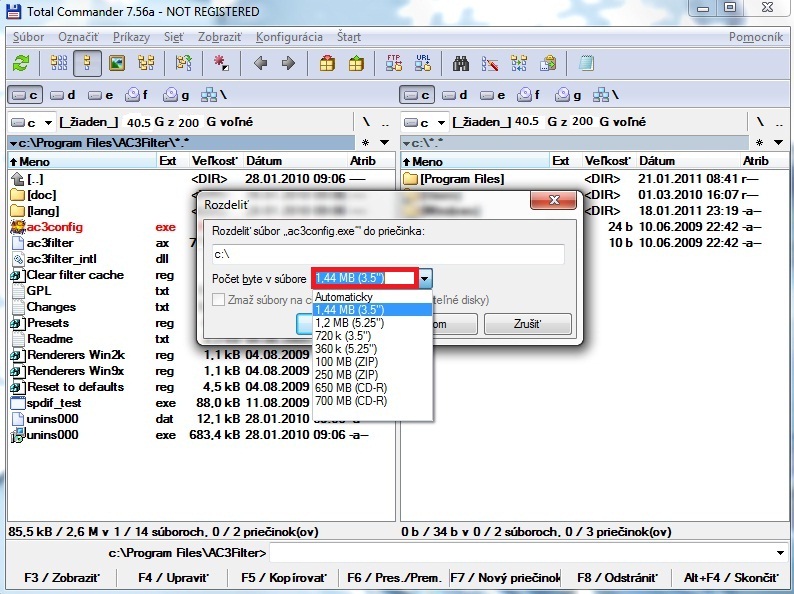Show thumbnail view via picture icon
794x594 pixels.
[x=117, y=63]
